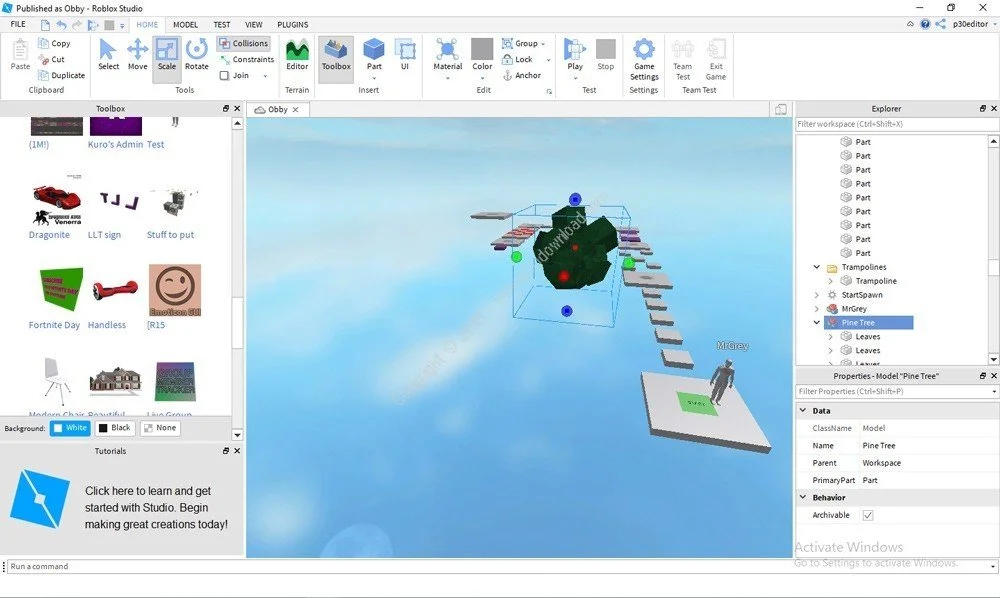The height and width of the screenshot is (598, 1000).
Task: Click the Duplicate button
Action: tap(61, 75)
